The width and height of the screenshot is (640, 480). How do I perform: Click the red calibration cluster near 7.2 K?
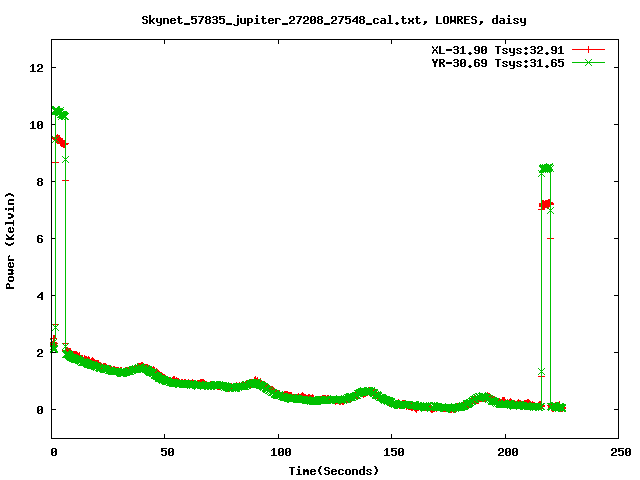[x=546, y=204]
